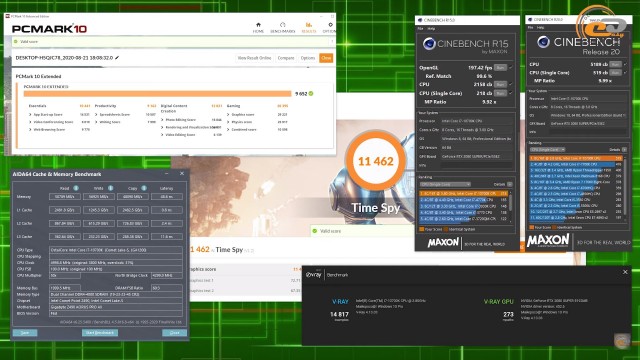The height and width of the screenshot is (360, 640).
Task: Click the Info field in Cinebench R20
Action: pyautogui.click(x=588, y=132)
